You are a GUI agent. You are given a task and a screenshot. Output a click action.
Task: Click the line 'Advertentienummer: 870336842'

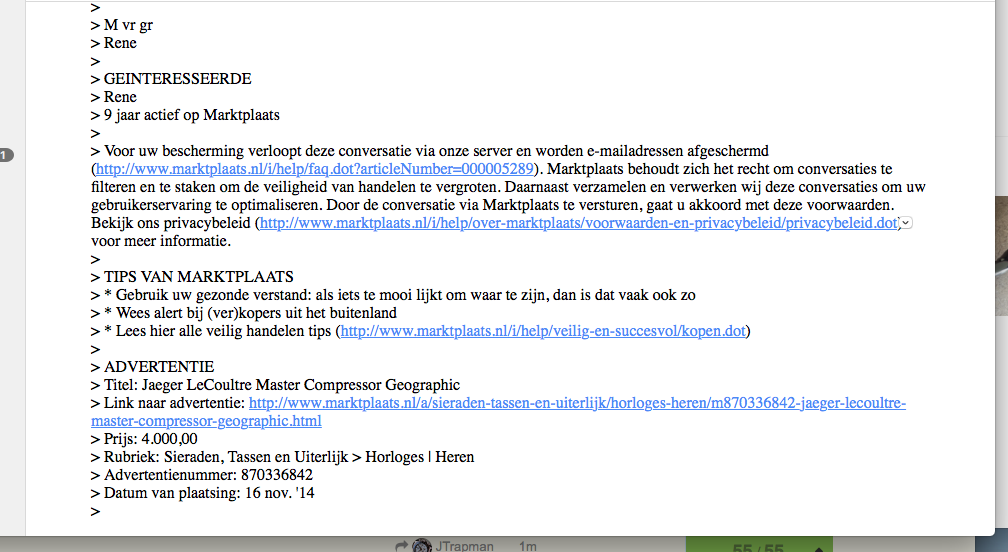[208, 475]
